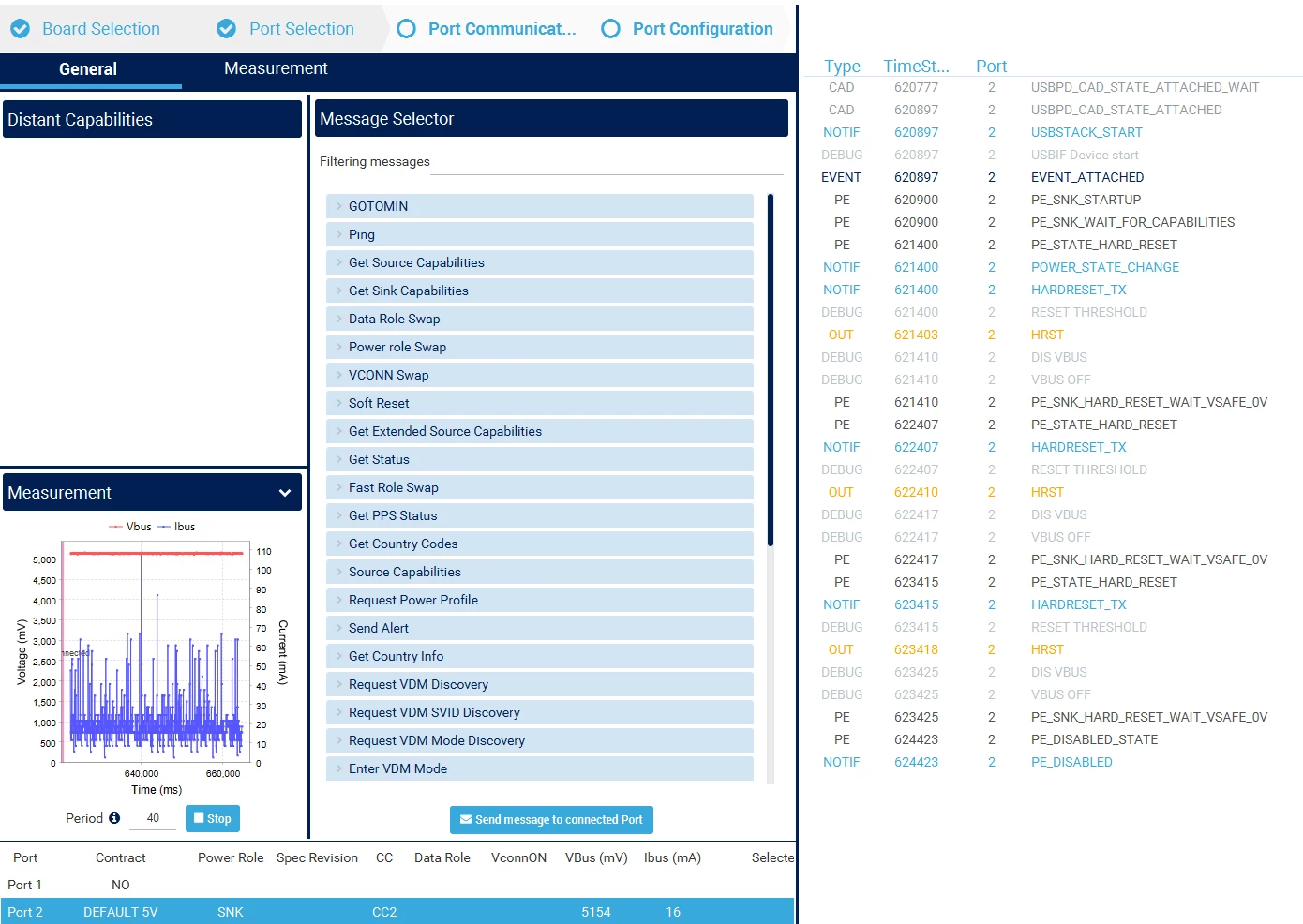Toggle the Ibus legend marker in chart

(x=164, y=527)
